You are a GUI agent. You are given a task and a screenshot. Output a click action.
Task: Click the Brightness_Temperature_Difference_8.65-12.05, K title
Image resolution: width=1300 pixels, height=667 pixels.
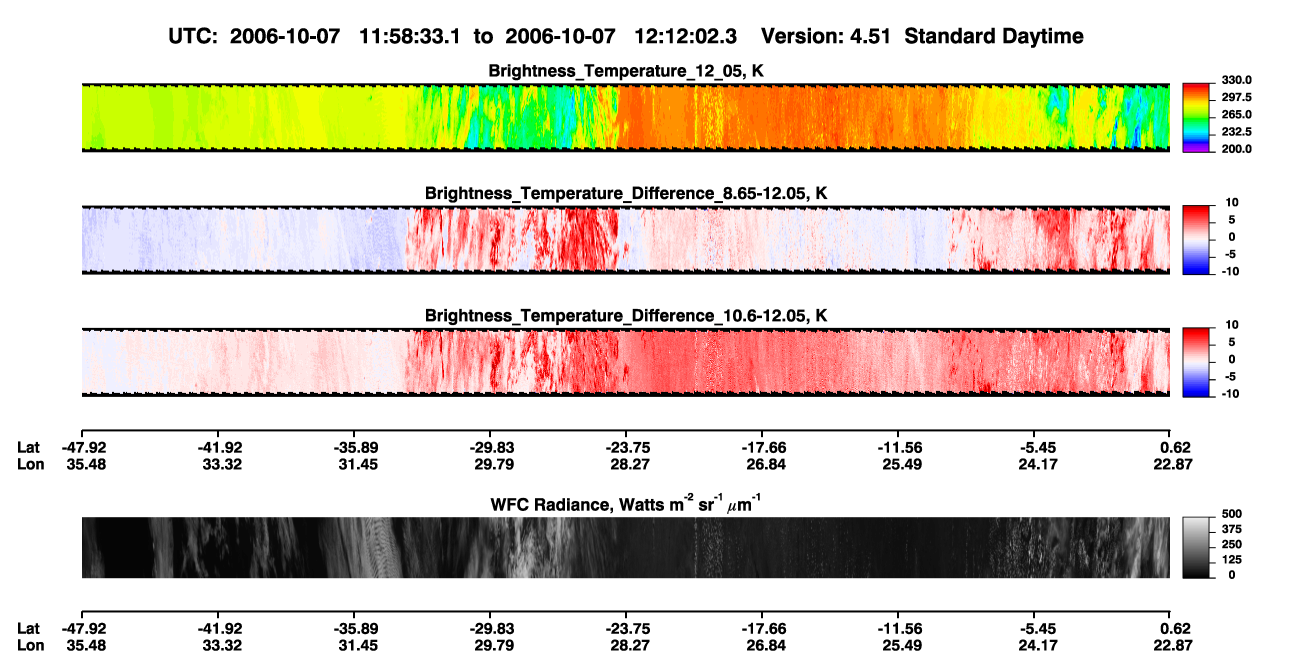pos(626,193)
